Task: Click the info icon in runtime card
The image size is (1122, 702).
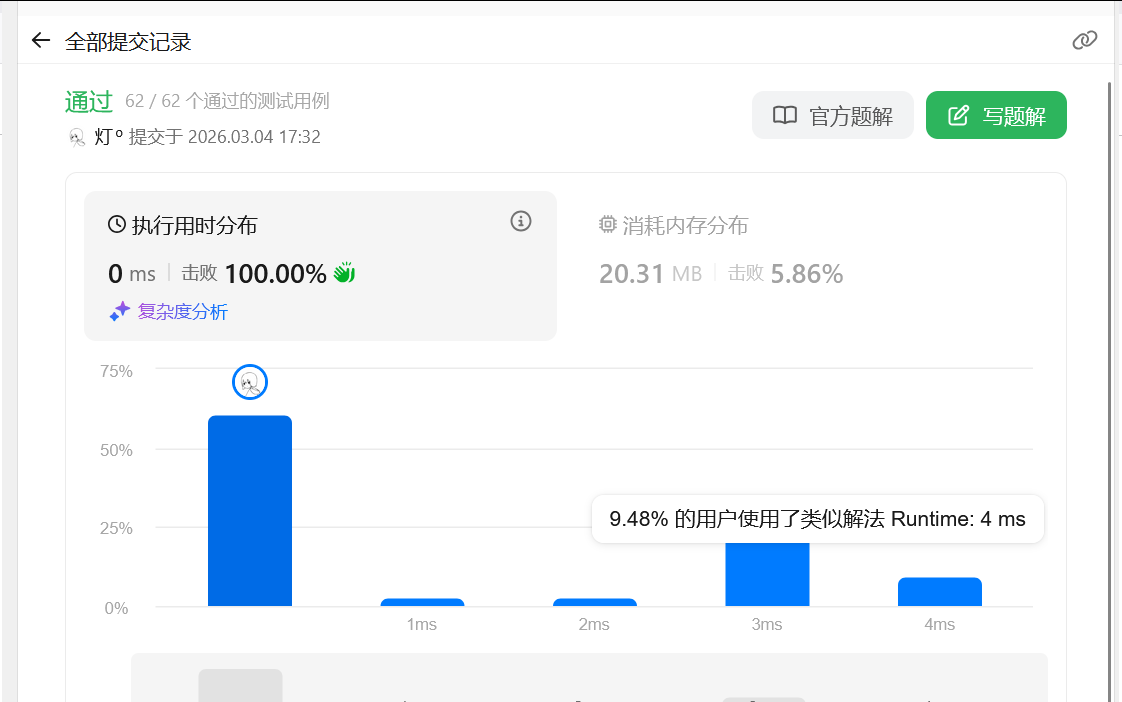Action: pyautogui.click(x=520, y=221)
